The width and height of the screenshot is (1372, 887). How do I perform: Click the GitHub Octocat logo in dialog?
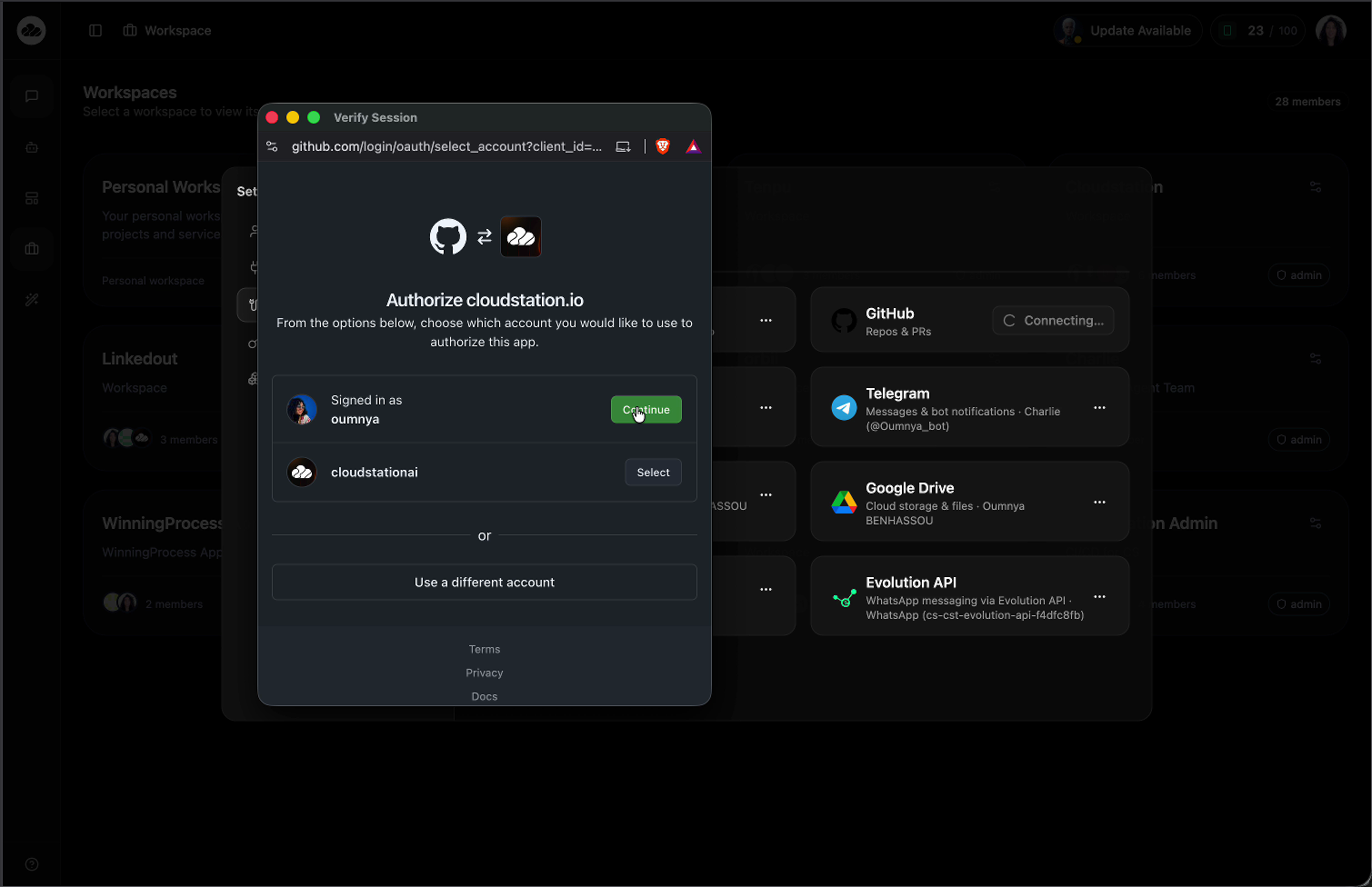[448, 236]
